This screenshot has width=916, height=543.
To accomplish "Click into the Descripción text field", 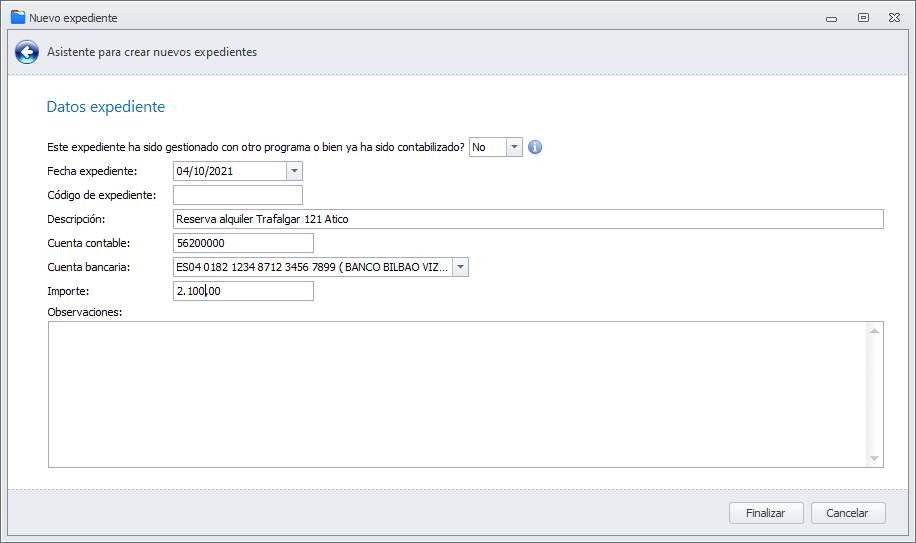I will pos(528,219).
